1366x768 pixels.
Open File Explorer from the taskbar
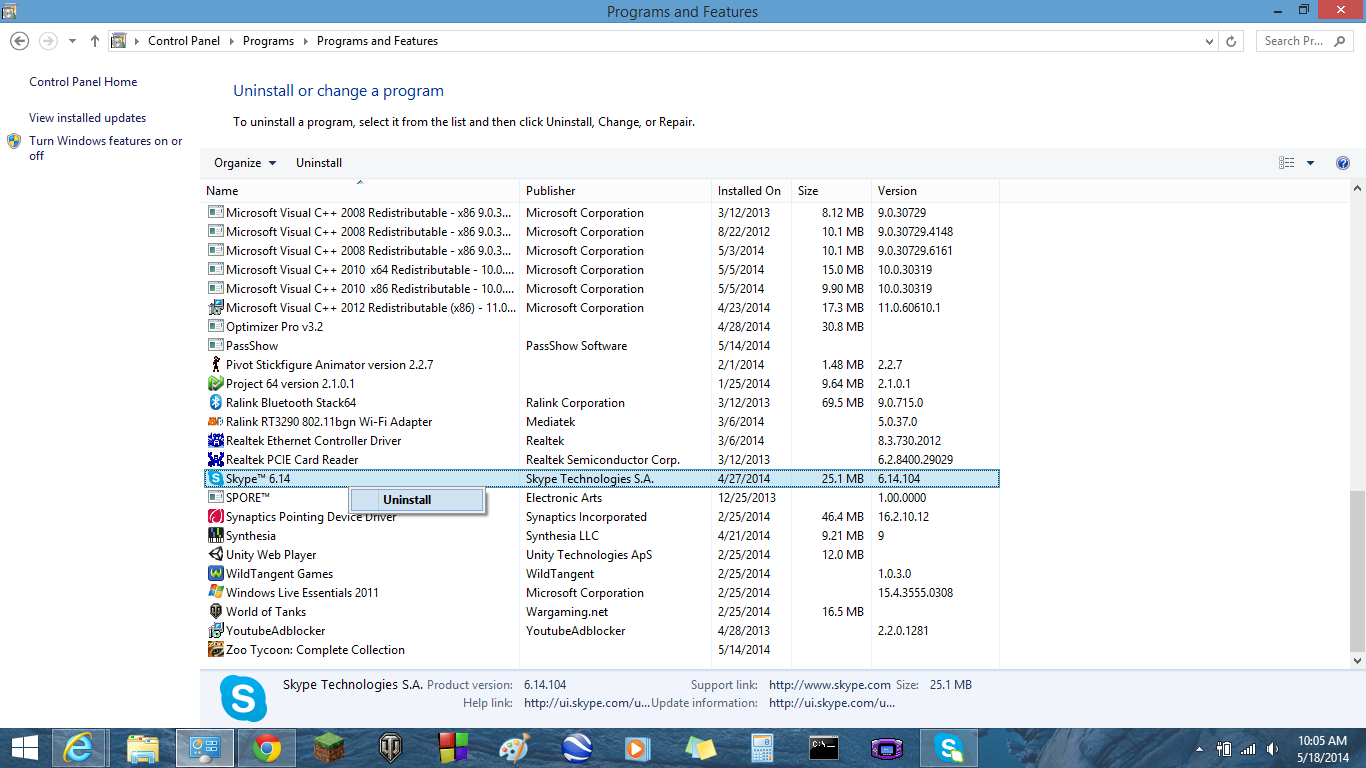point(144,748)
